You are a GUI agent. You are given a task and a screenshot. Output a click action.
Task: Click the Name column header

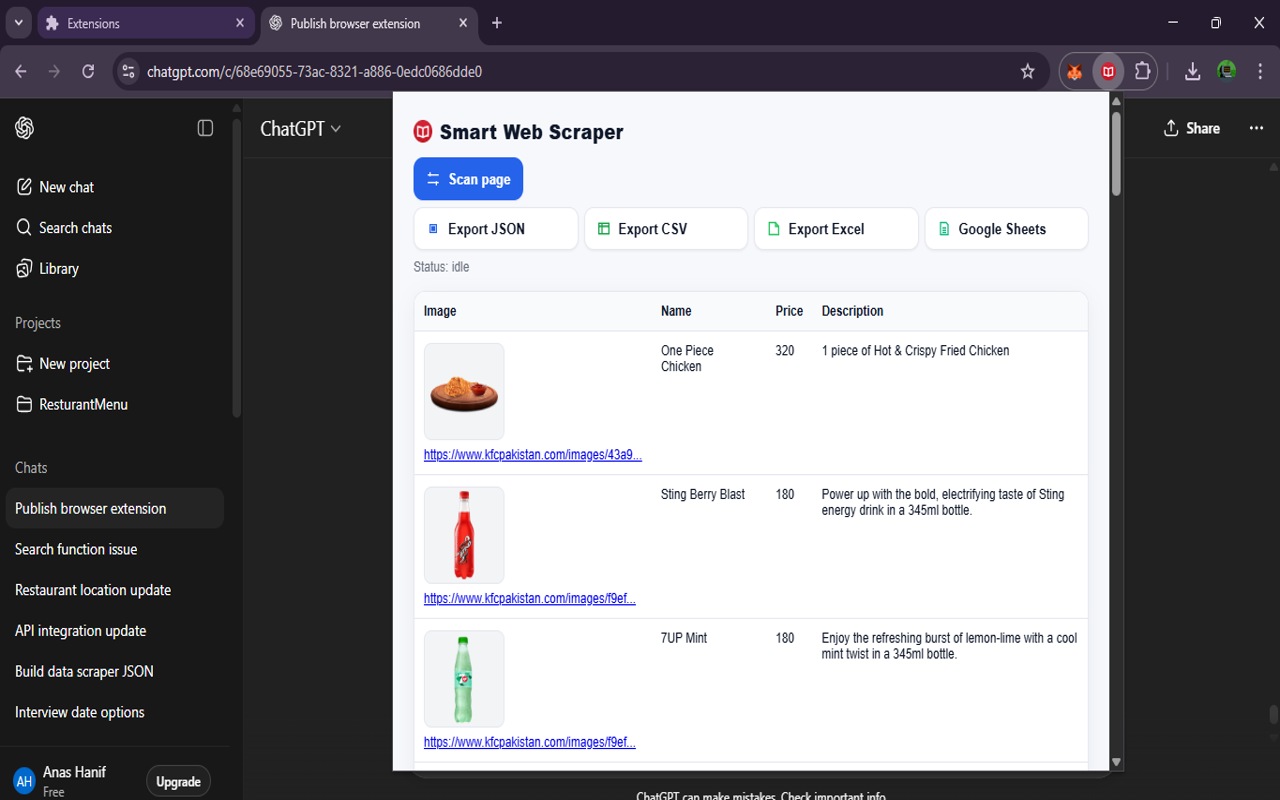click(676, 311)
